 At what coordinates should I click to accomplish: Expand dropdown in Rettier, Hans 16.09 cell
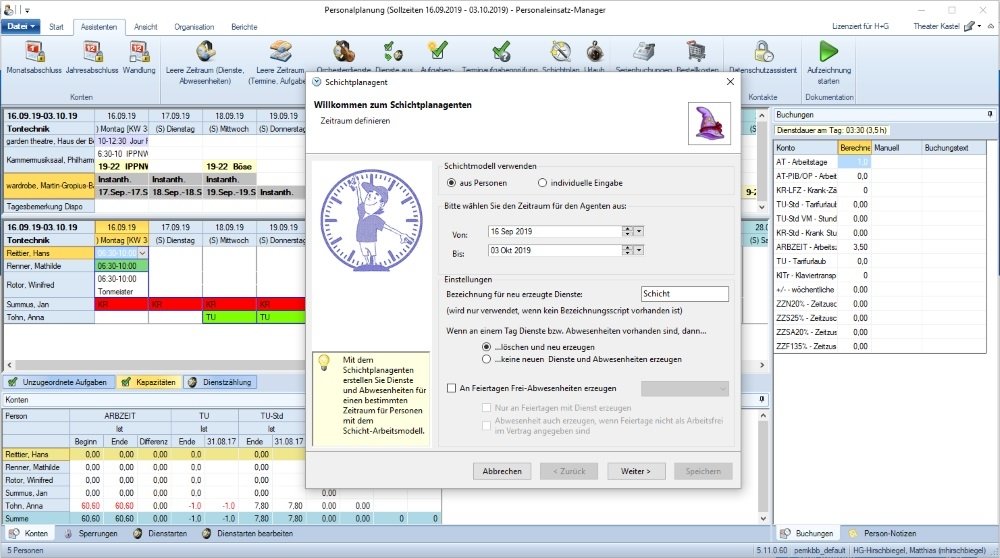click(x=143, y=253)
